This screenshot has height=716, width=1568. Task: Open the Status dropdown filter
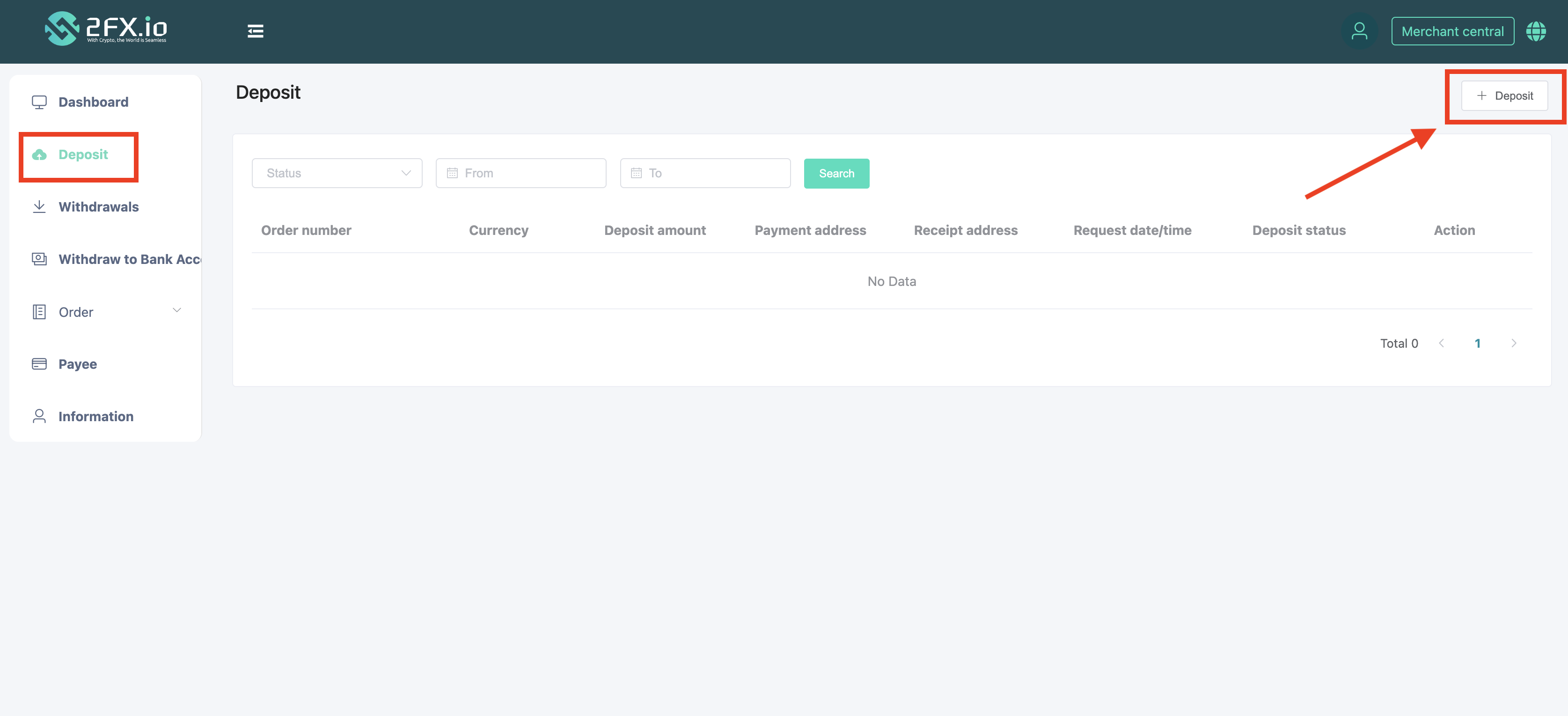click(337, 173)
